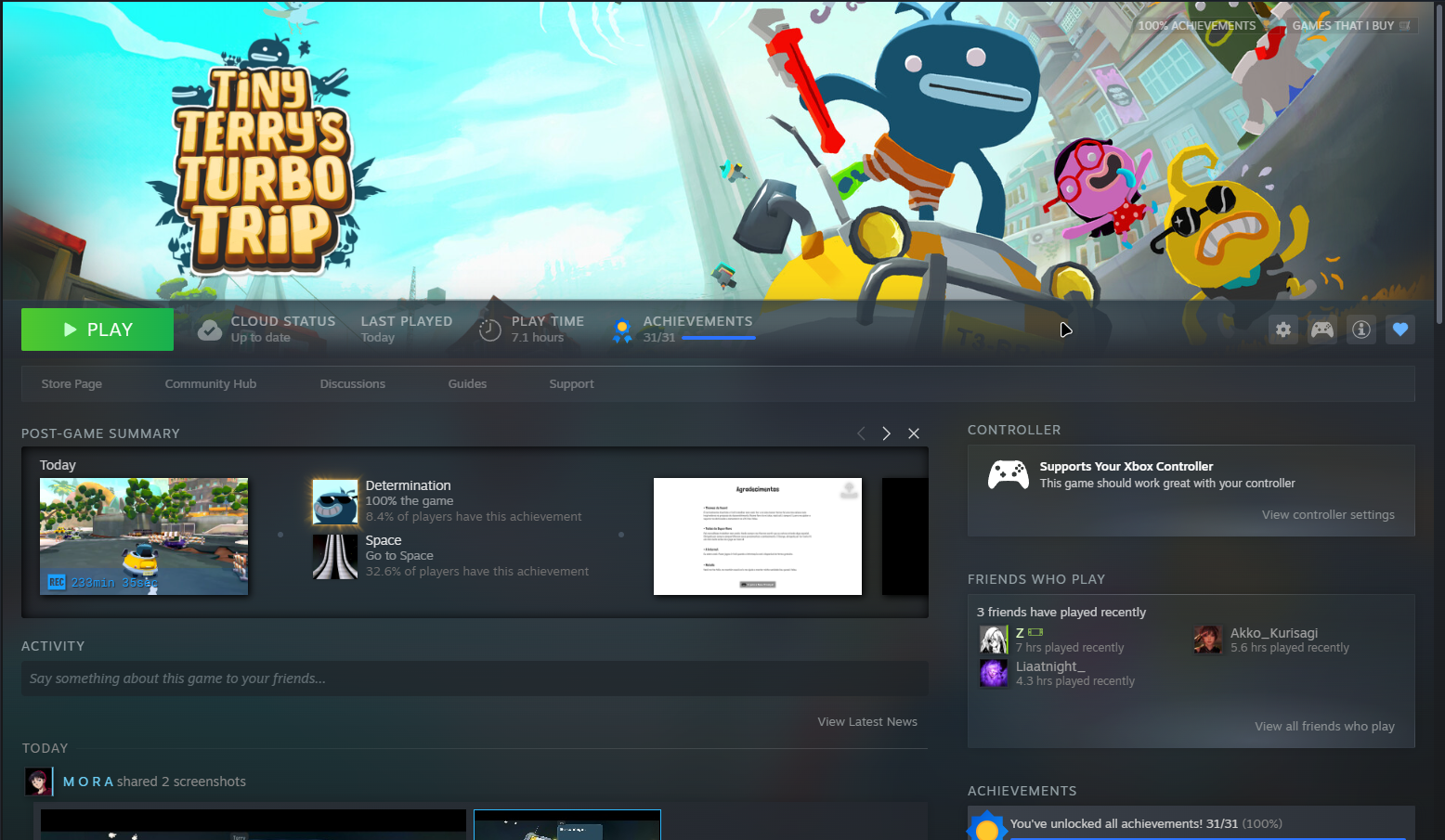Click the blue star badge in Achievements panel
Image resolution: width=1445 pixels, height=840 pixels.
click(987, 826)
